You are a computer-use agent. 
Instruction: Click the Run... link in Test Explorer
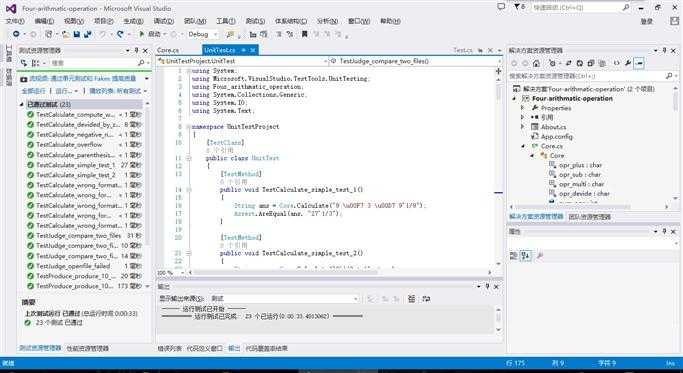point(64,91)
